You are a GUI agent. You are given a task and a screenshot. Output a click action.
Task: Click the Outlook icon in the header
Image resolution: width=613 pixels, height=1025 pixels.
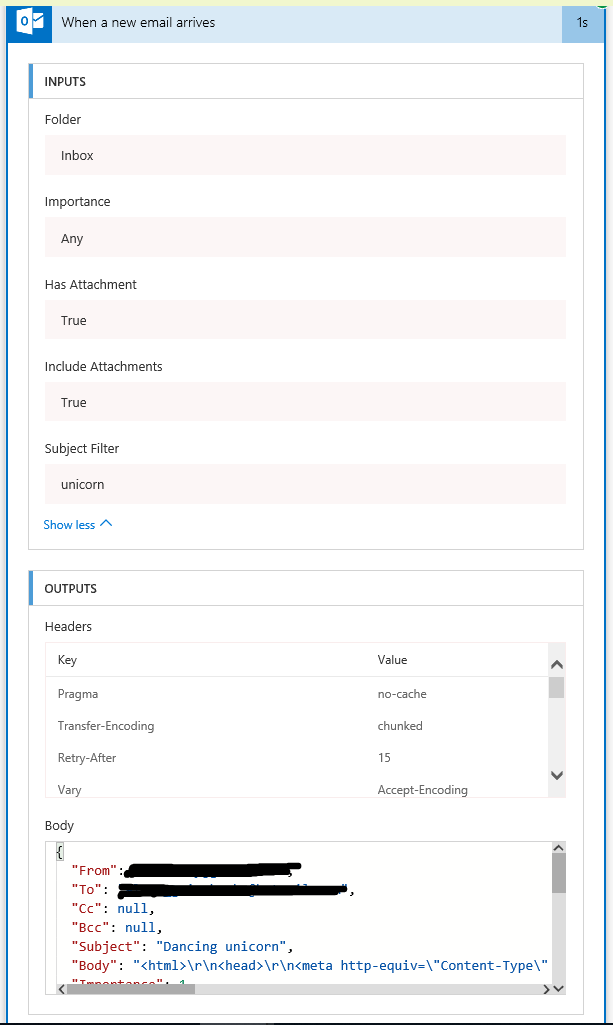click(29, 22)
